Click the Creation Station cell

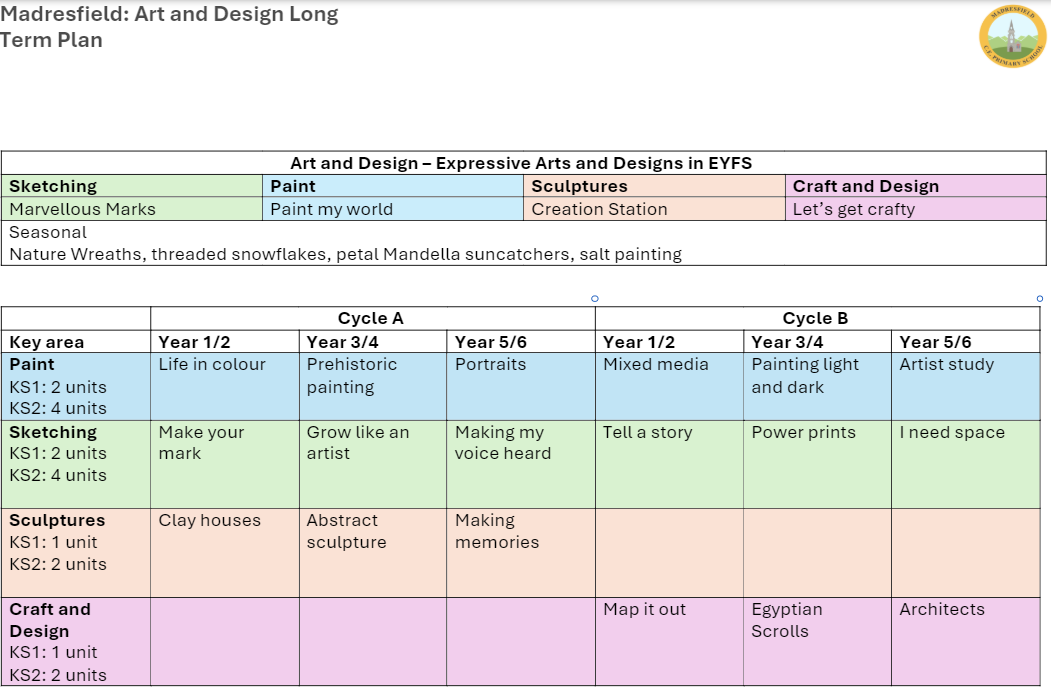point(599,209)
